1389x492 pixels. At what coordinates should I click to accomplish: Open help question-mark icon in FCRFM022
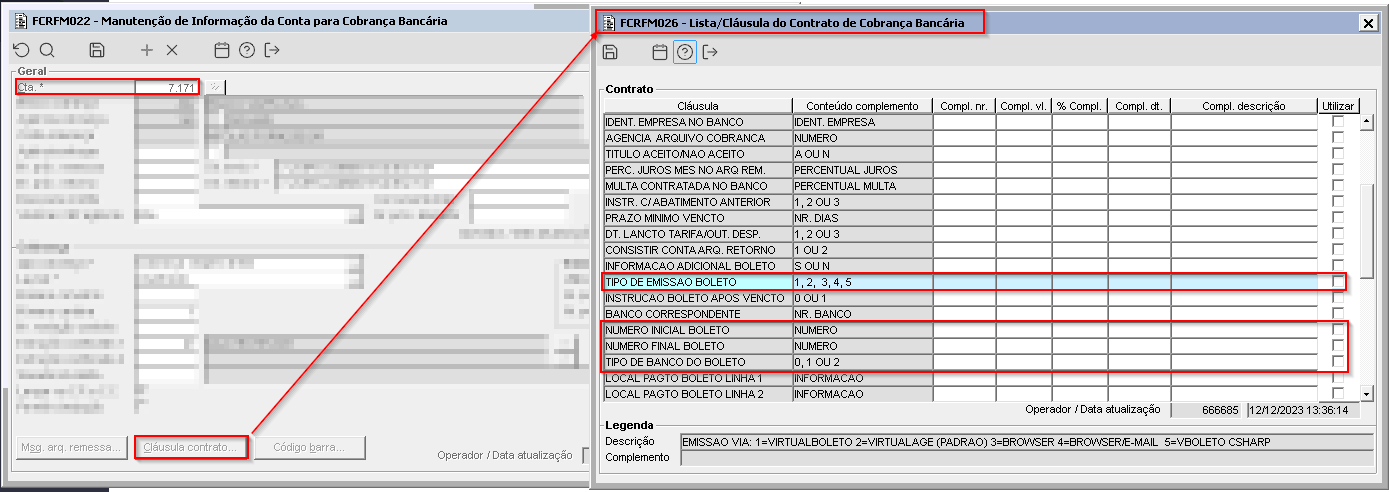[247, 50]
